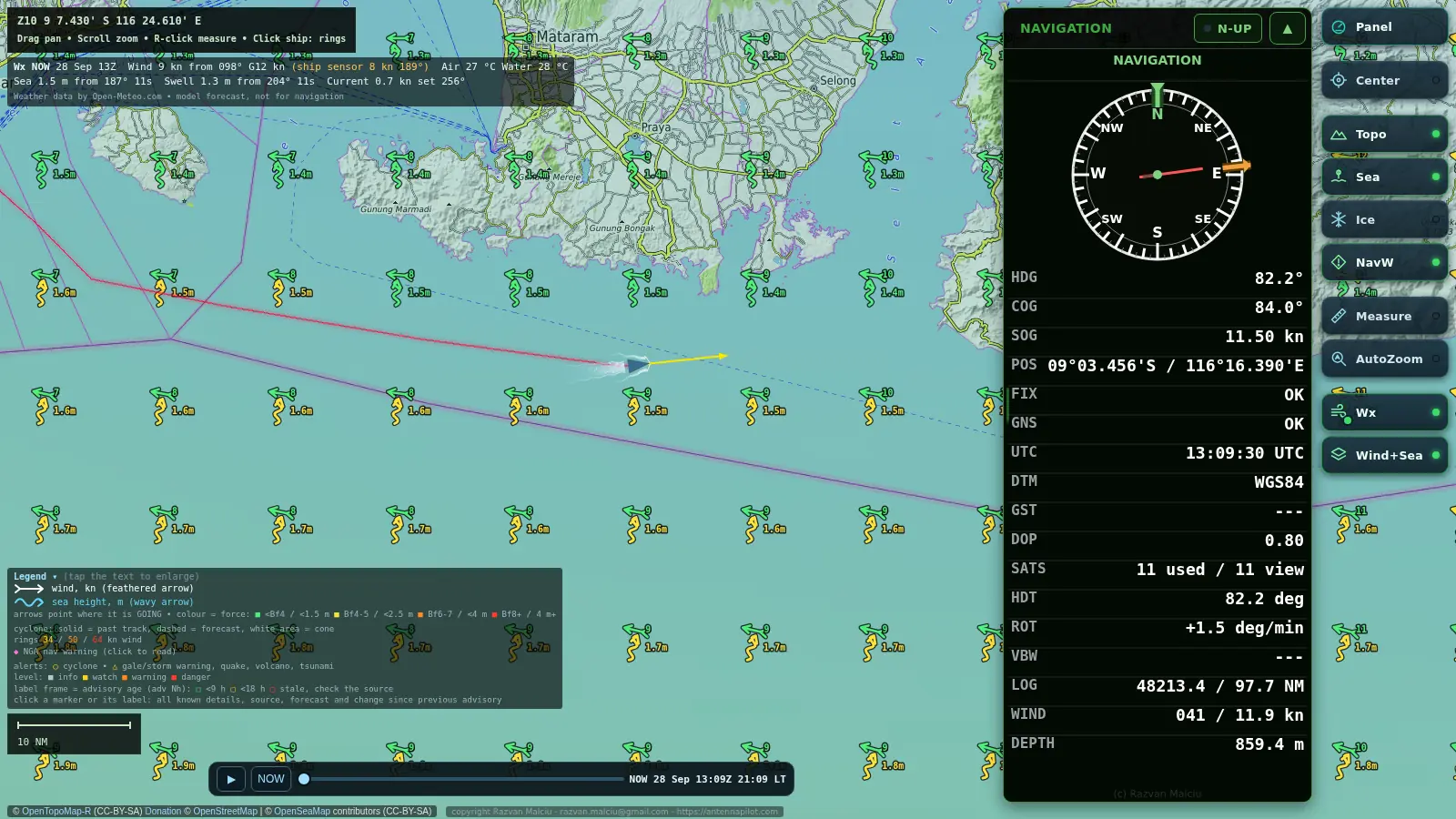Open the Panel selector button
The image size is (1456, 819).
click(x=1384, y=27)
